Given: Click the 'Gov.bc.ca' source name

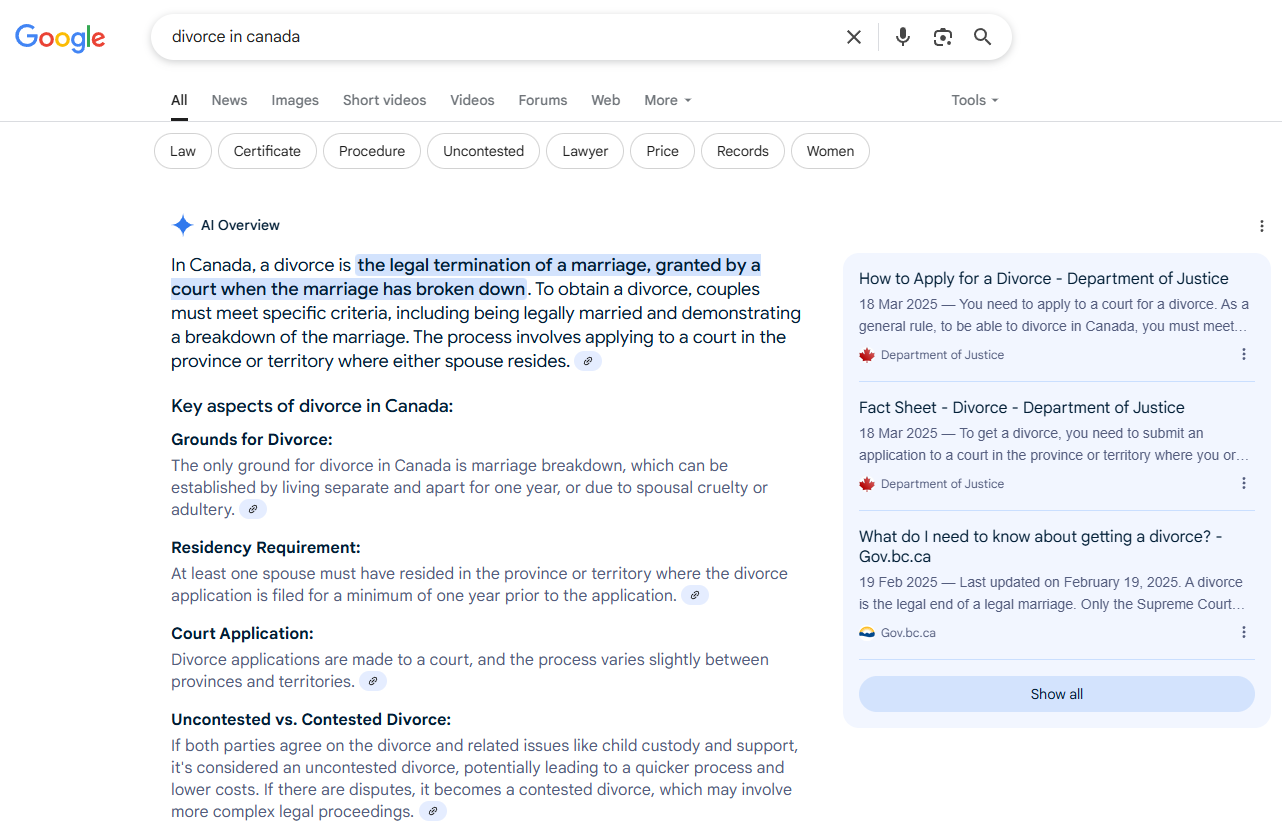Looking at the screenshot, I should pyautogui.click(x=908, y=633).
